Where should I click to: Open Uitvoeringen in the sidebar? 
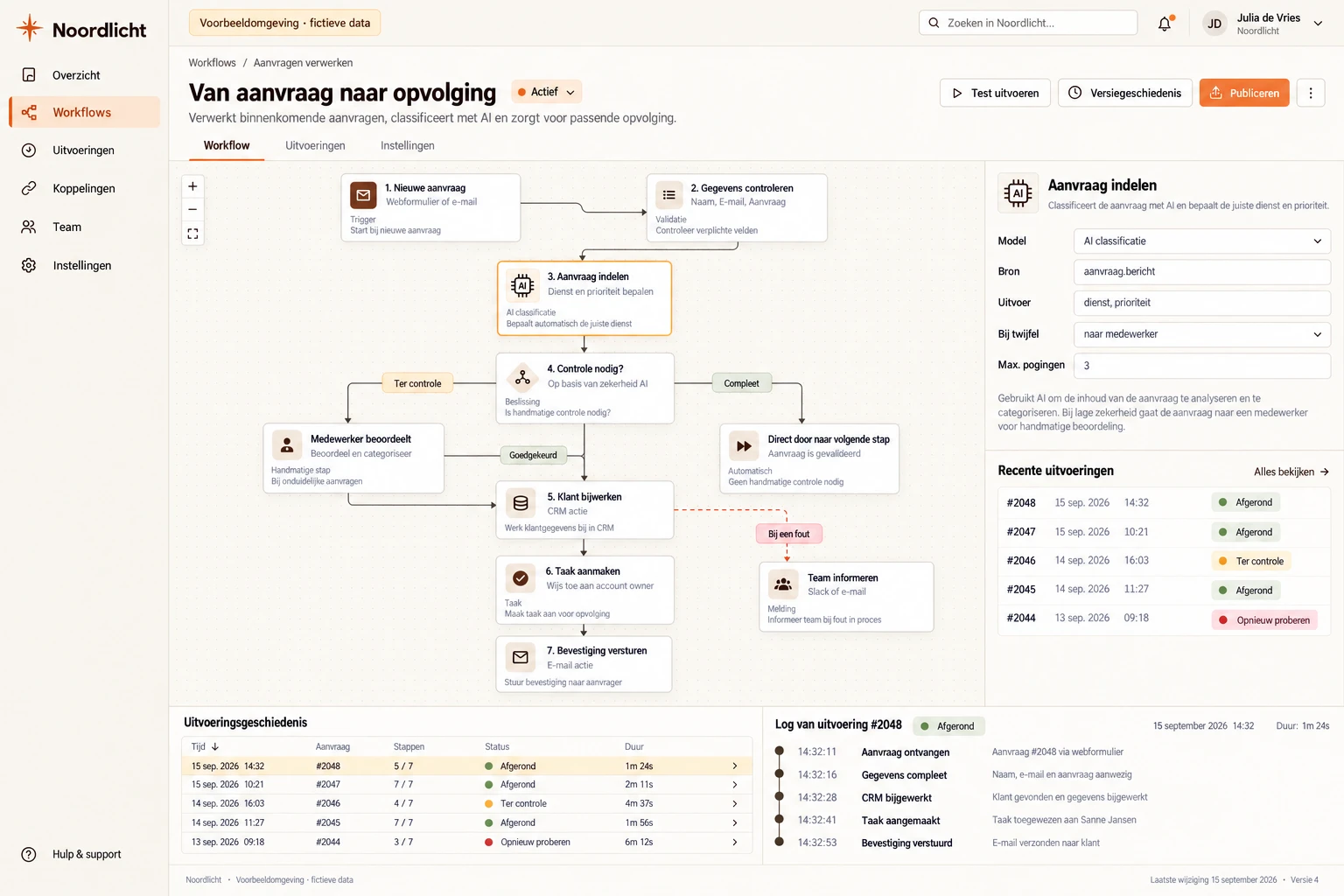[85, 150]
